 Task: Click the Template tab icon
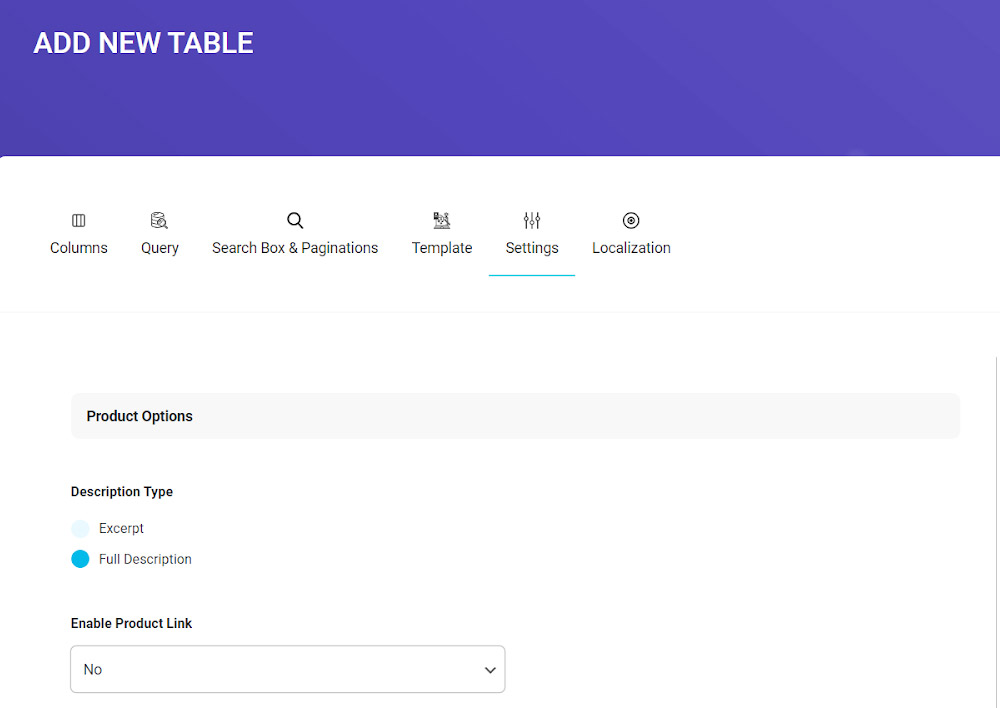tap(441, 220)
